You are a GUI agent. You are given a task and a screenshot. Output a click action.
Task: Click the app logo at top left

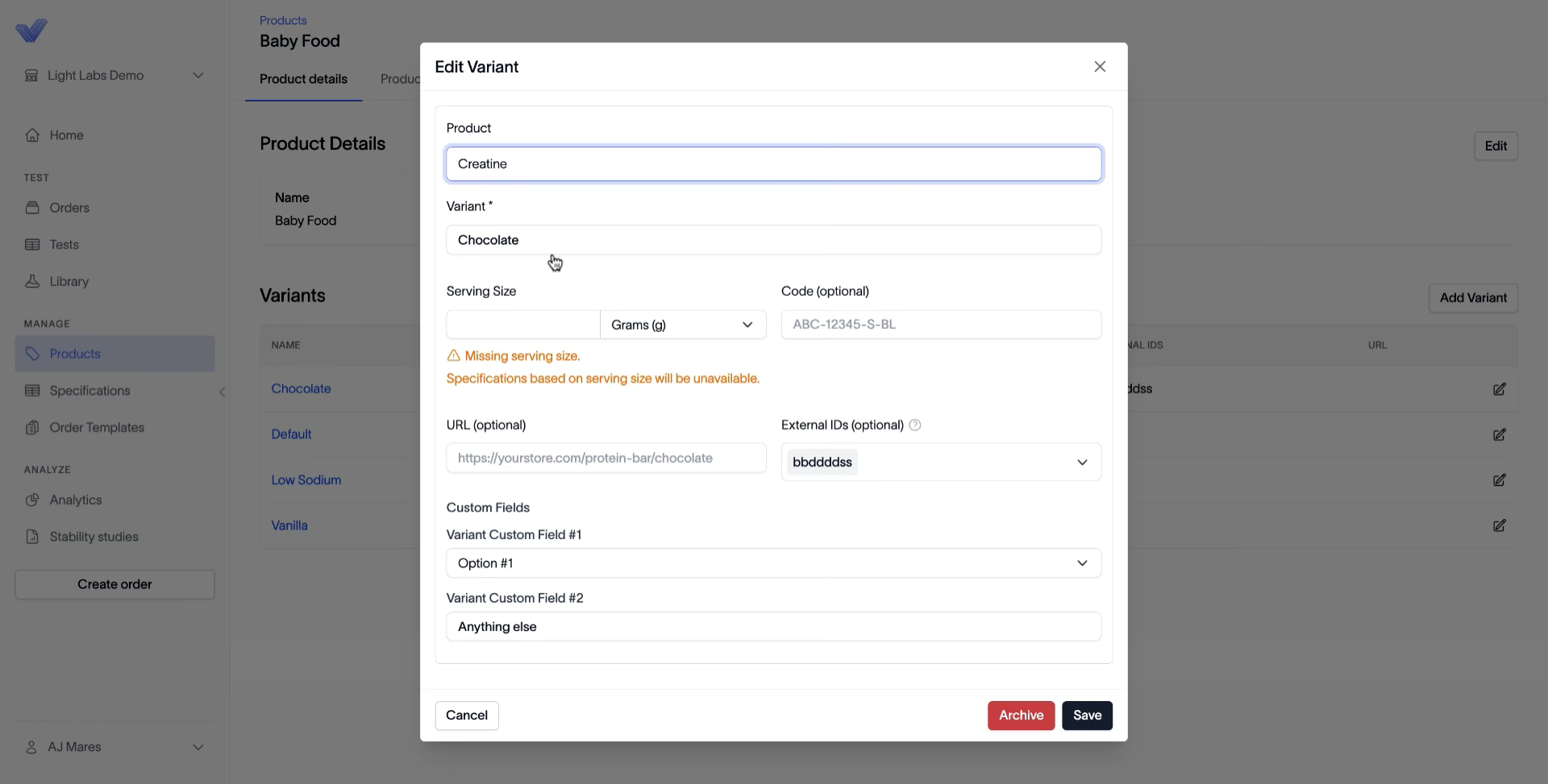tap(31, 31)
